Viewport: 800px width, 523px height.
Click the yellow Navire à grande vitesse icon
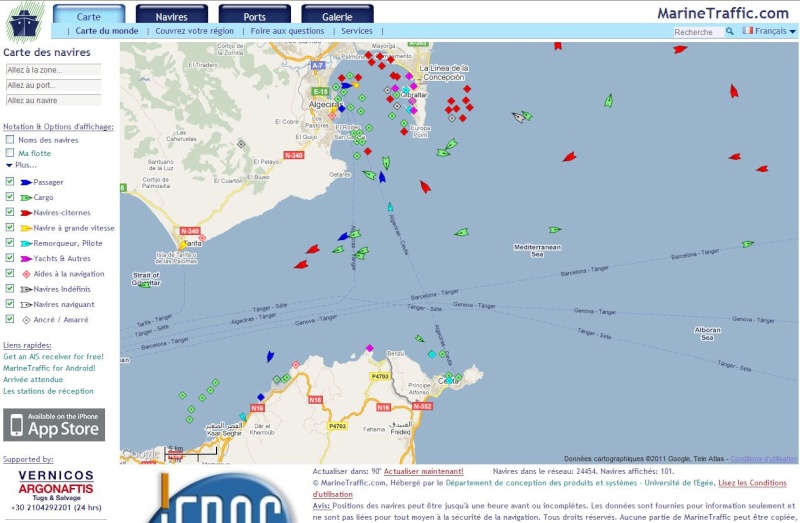point(26,228)
